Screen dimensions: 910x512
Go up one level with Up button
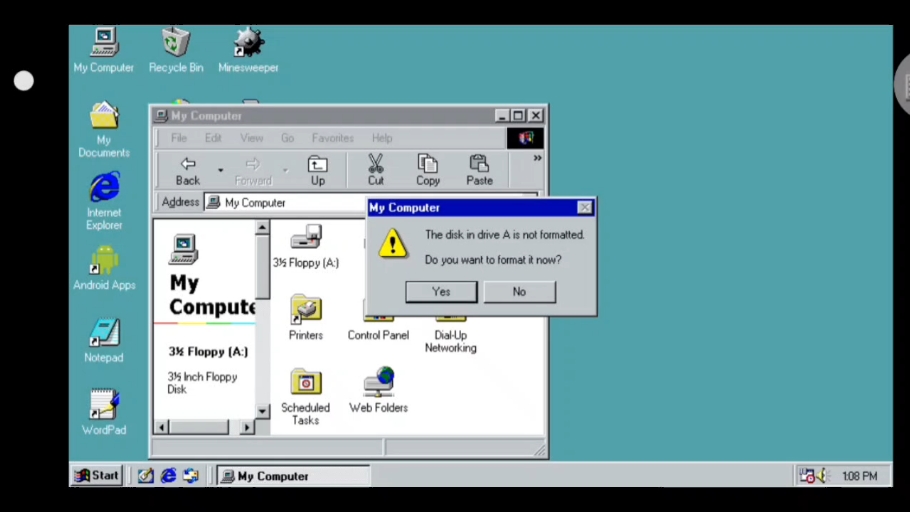[x=317, y=171]
